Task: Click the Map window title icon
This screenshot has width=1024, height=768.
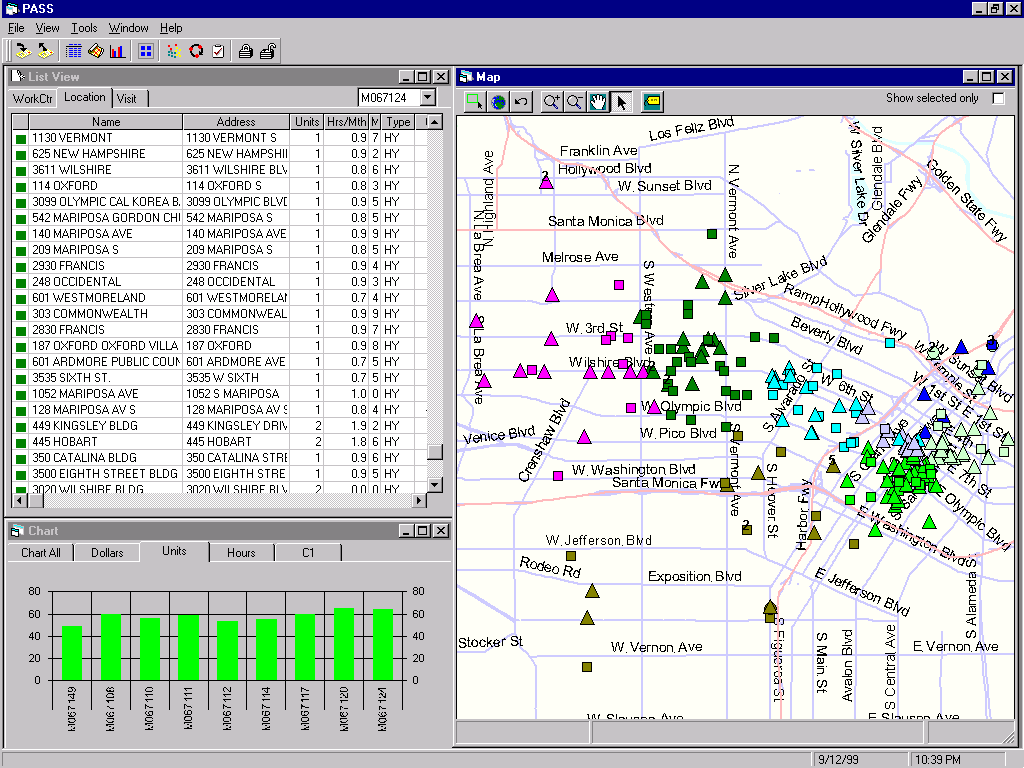Action: pos(466,76)
